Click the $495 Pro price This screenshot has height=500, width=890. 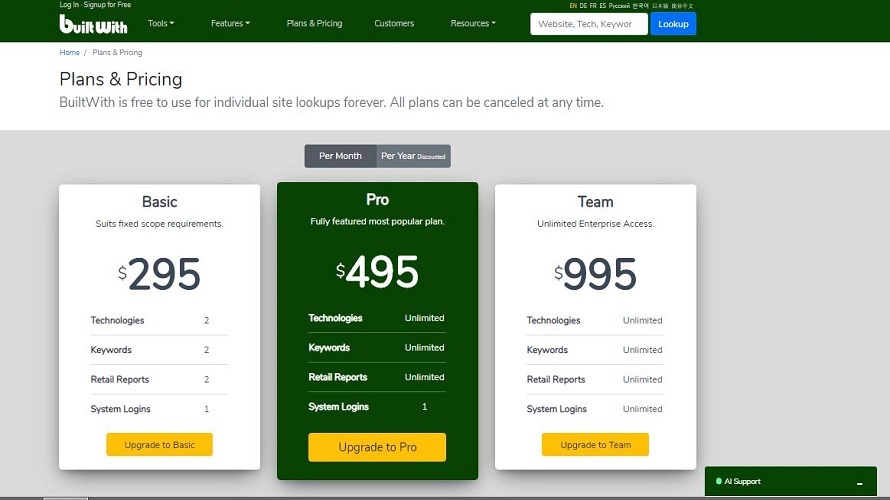click(377, 272)
